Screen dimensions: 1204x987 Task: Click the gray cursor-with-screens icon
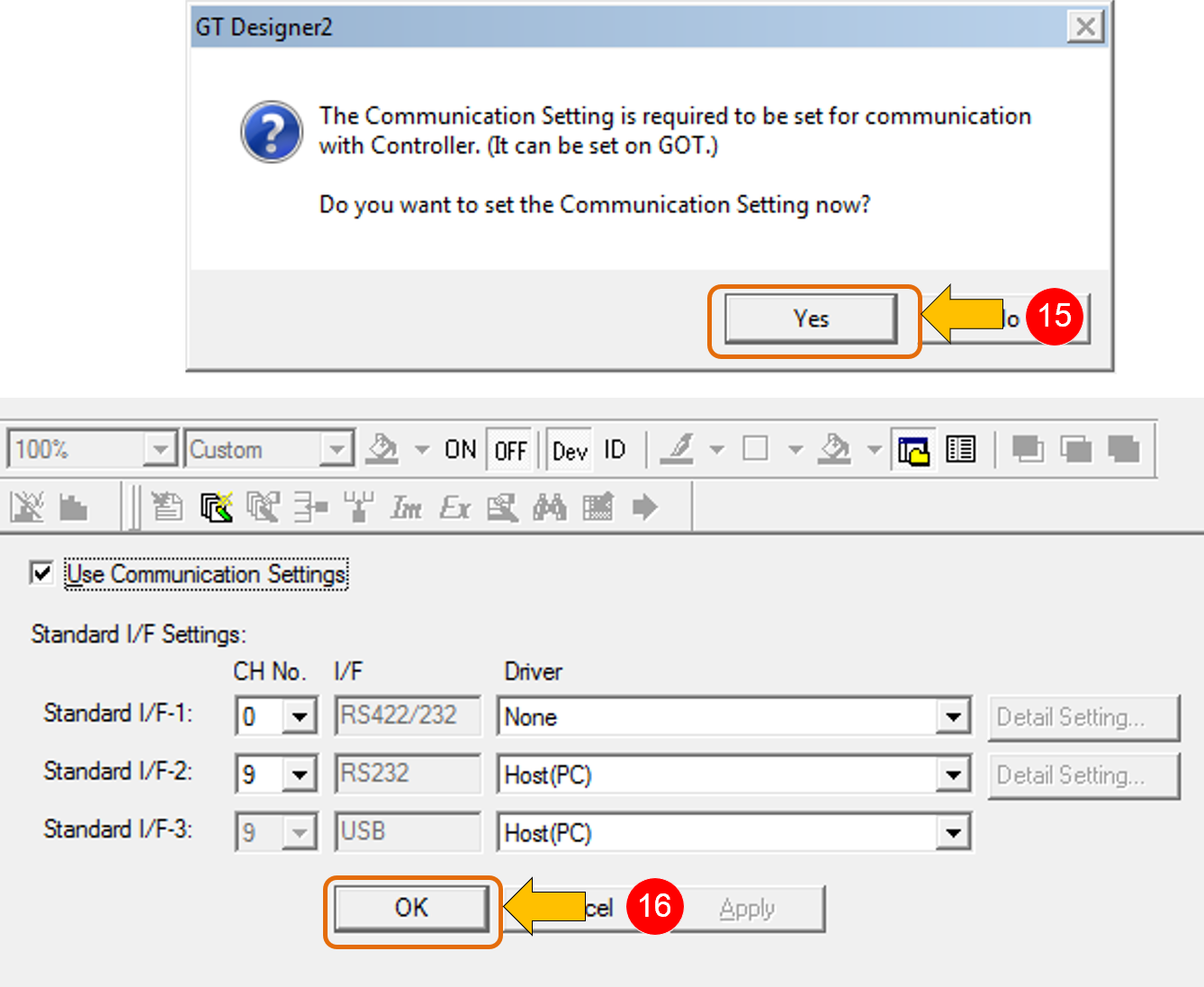tap(263, 507)
